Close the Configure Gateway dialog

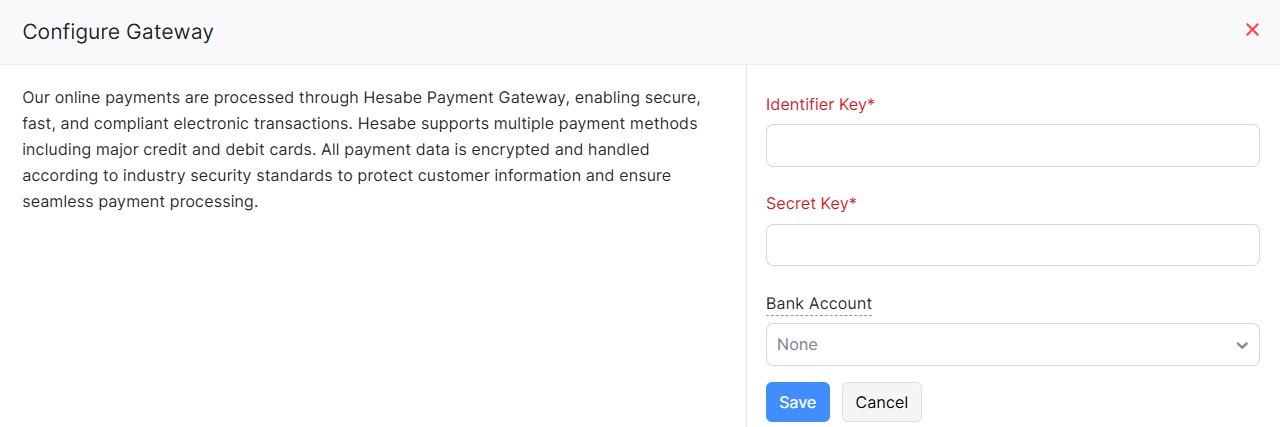coord(1252,30)
